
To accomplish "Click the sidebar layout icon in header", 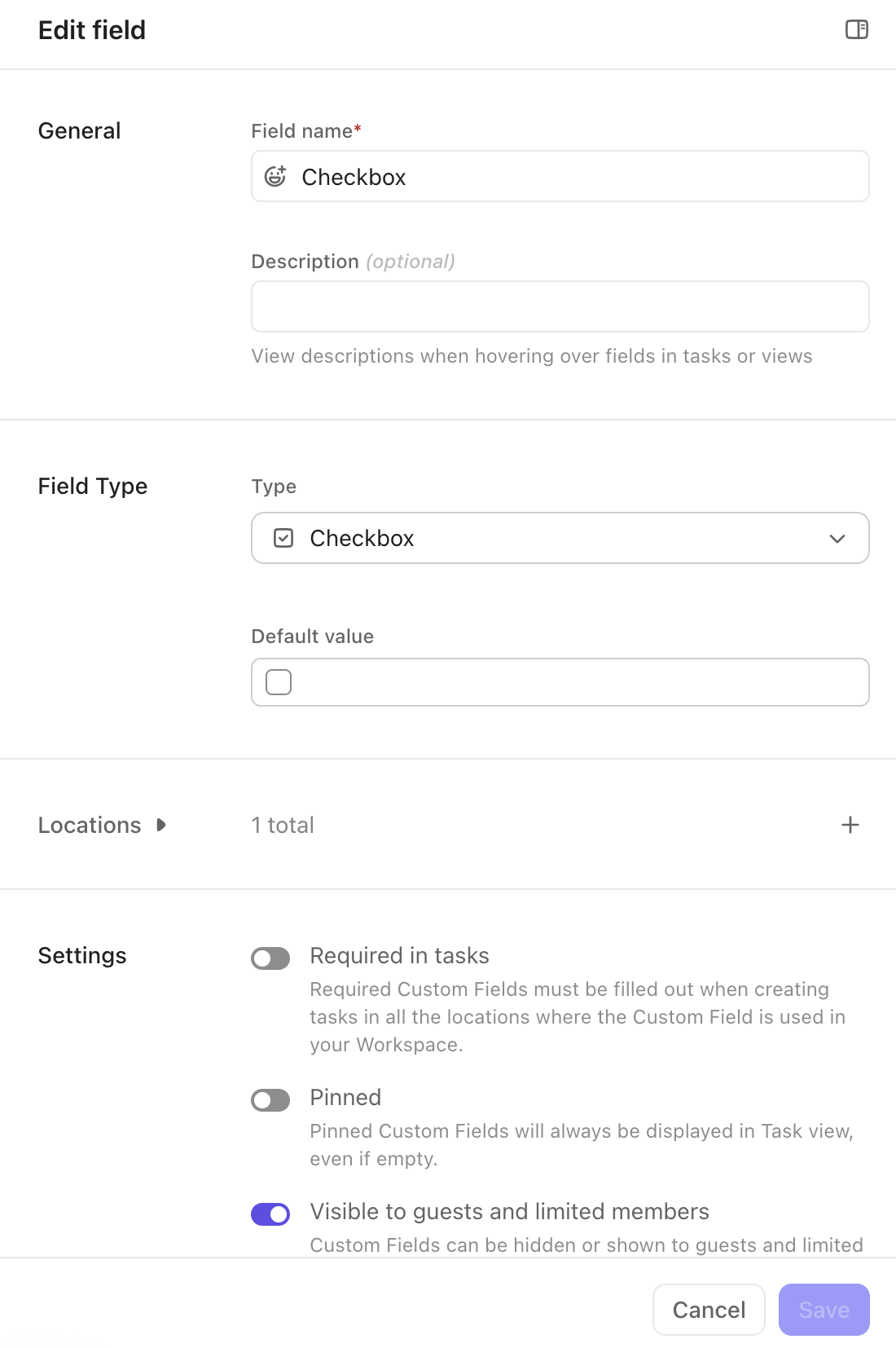I will point(856,30).
